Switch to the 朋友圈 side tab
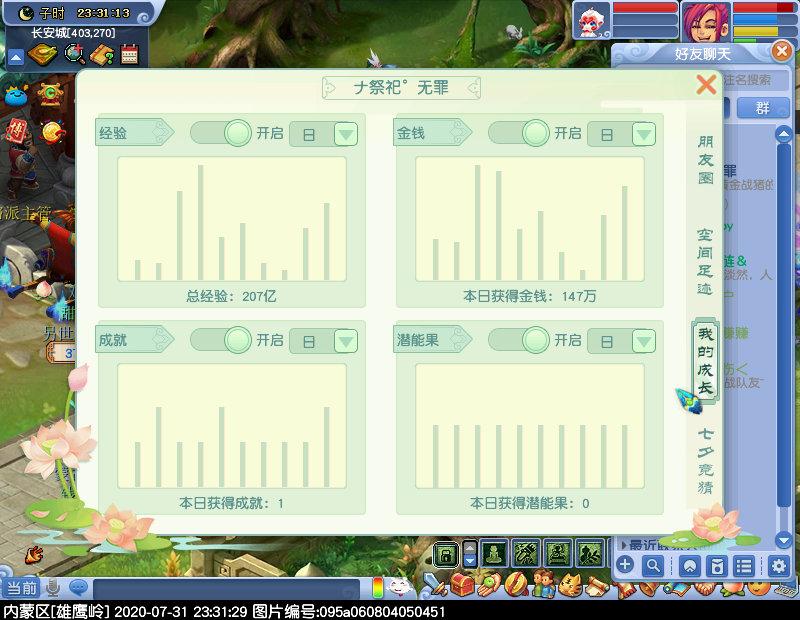The image size is (800, 620). pos(705,160)
